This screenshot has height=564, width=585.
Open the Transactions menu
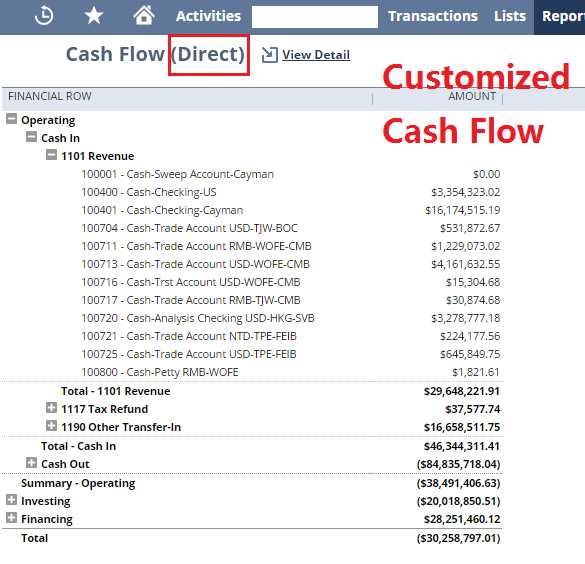coord(433,16)
